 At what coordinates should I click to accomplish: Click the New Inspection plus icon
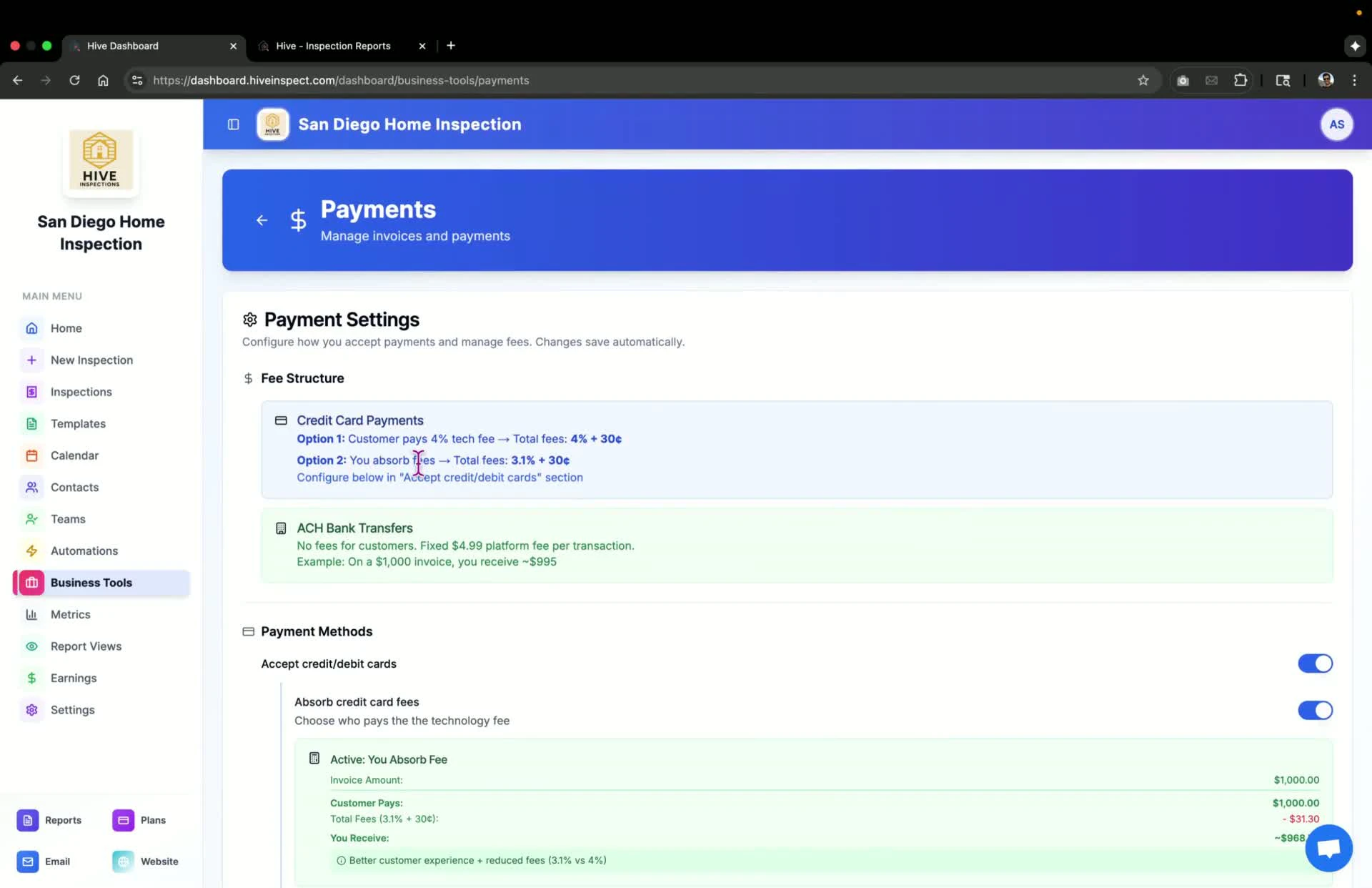(31, 360)
